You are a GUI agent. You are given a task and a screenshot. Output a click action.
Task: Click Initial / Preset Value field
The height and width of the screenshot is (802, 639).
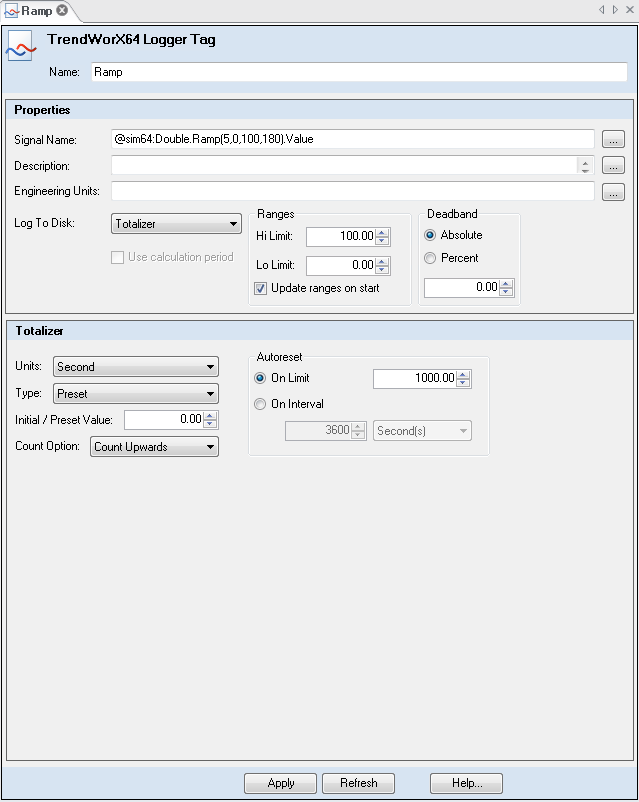[x=164, y=420]
